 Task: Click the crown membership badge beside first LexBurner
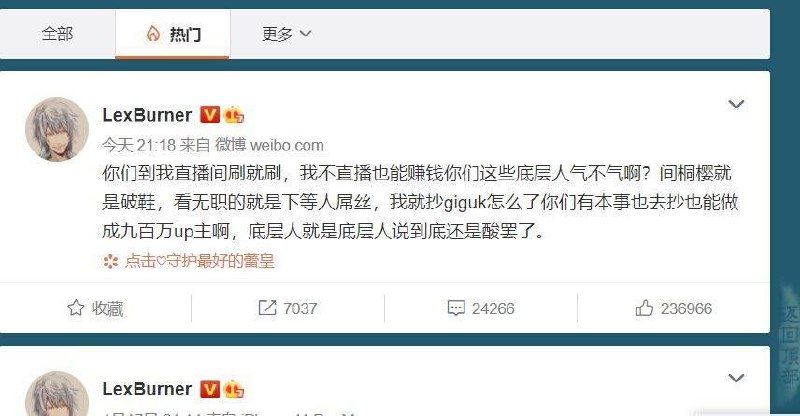click(x=234, y=115)
